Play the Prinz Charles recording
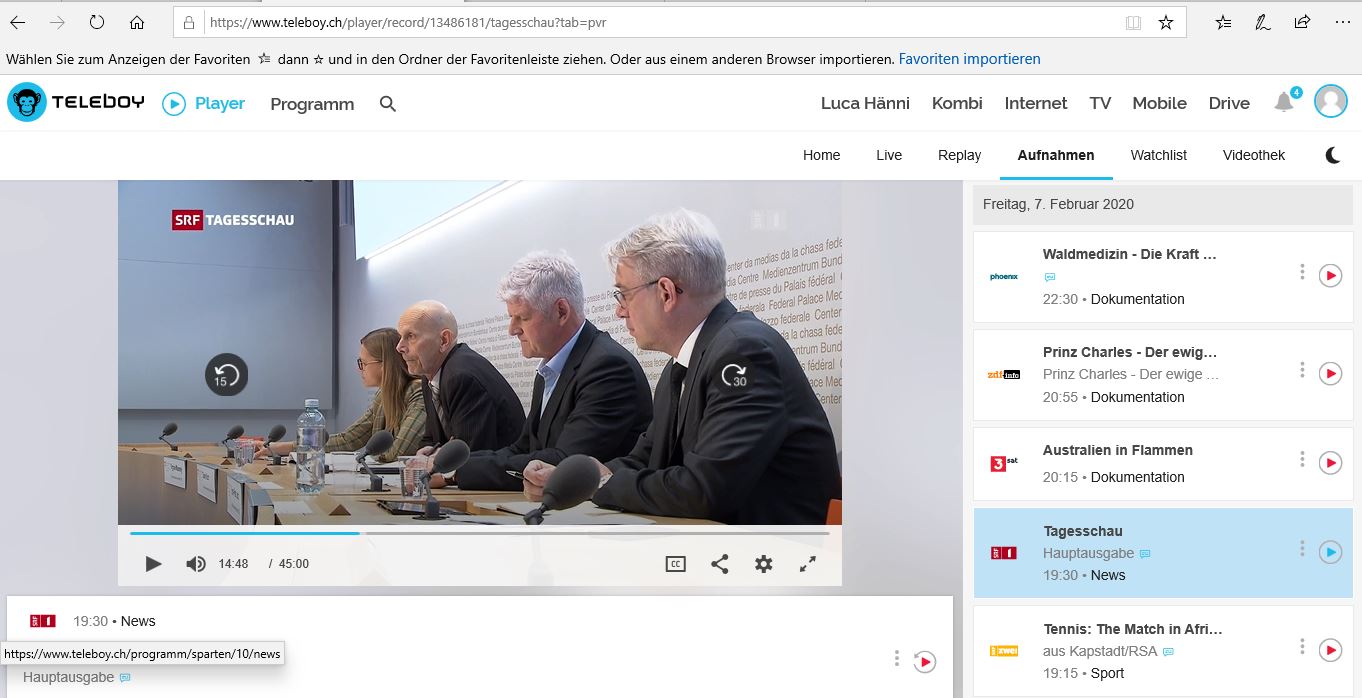This screenshot has width=1362, height=698. (1330, 374)
